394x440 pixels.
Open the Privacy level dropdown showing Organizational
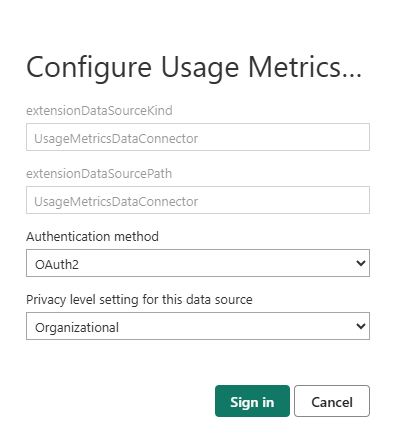[198, 326]
